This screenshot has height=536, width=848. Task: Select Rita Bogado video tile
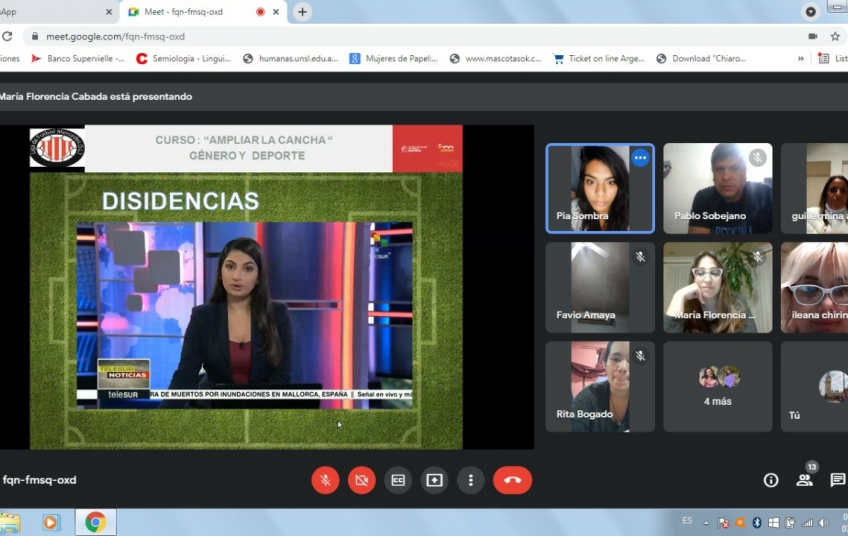click(600, 386)
